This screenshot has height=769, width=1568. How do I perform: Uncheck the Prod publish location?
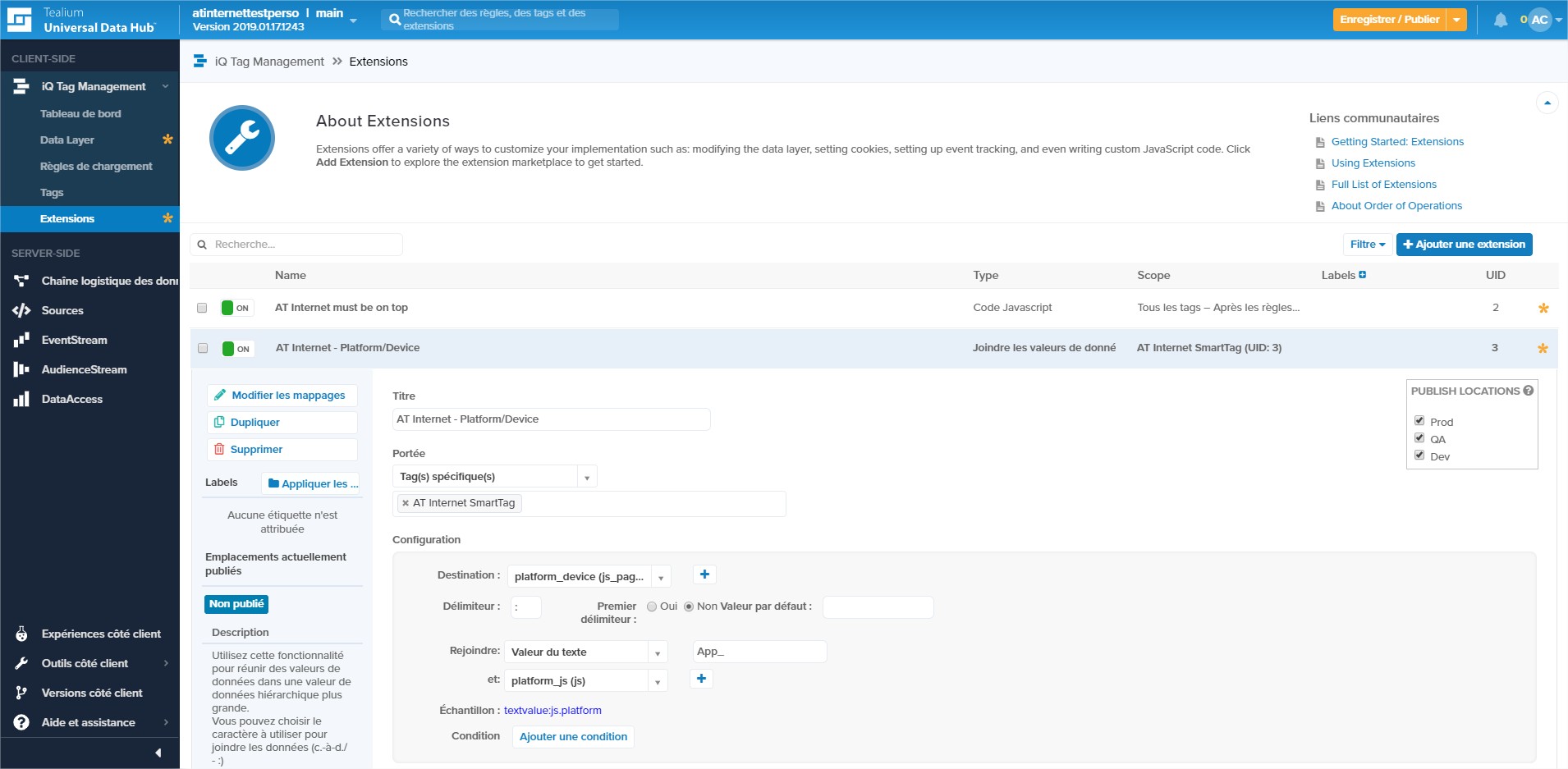point(1419,421)
